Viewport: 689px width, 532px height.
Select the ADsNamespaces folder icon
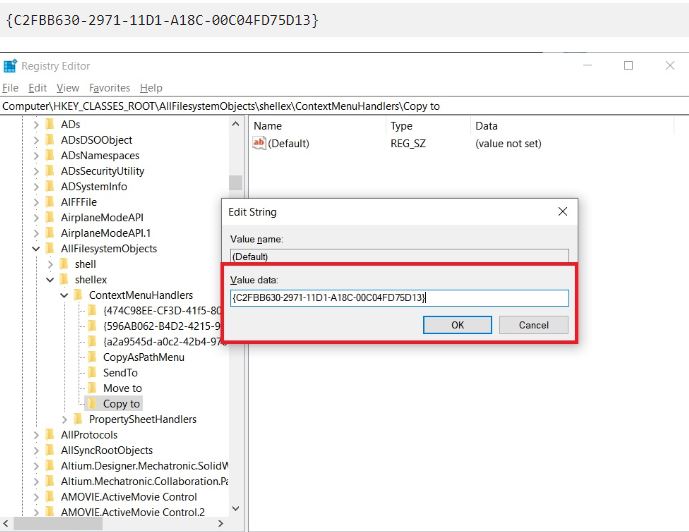pos(50,156)
